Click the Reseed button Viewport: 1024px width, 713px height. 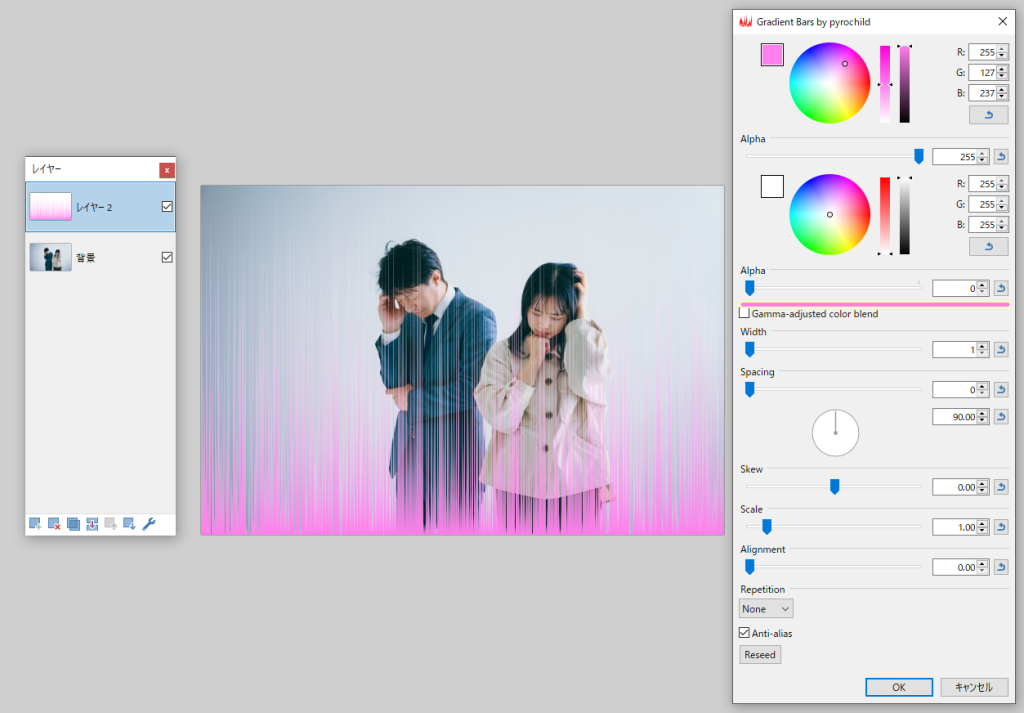pyautogui.click(x=759, y=654)
